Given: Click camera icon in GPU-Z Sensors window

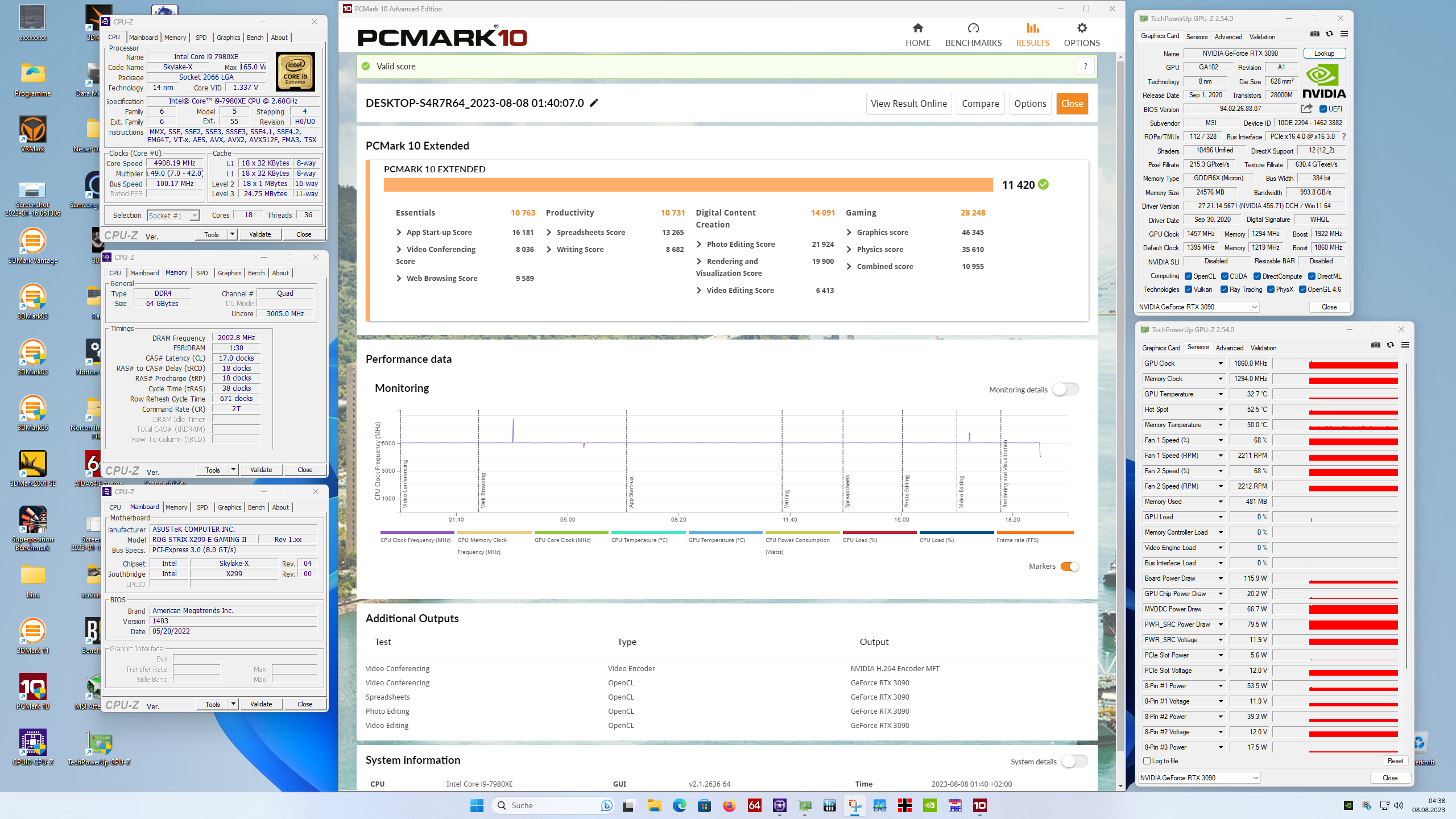Looking at the screenshot, I should click(1376, 345).
